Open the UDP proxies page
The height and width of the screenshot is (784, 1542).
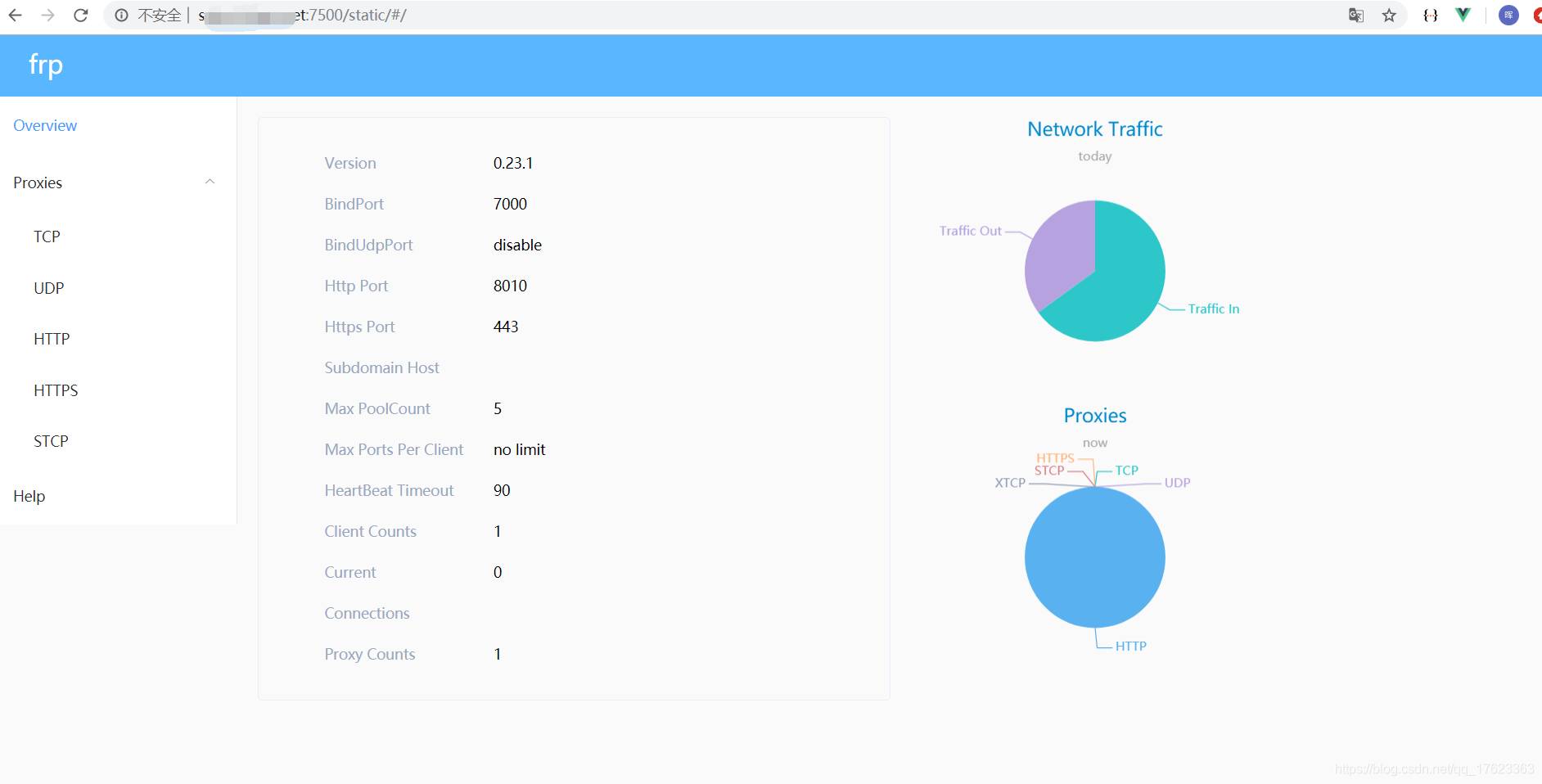click(48, 288)
